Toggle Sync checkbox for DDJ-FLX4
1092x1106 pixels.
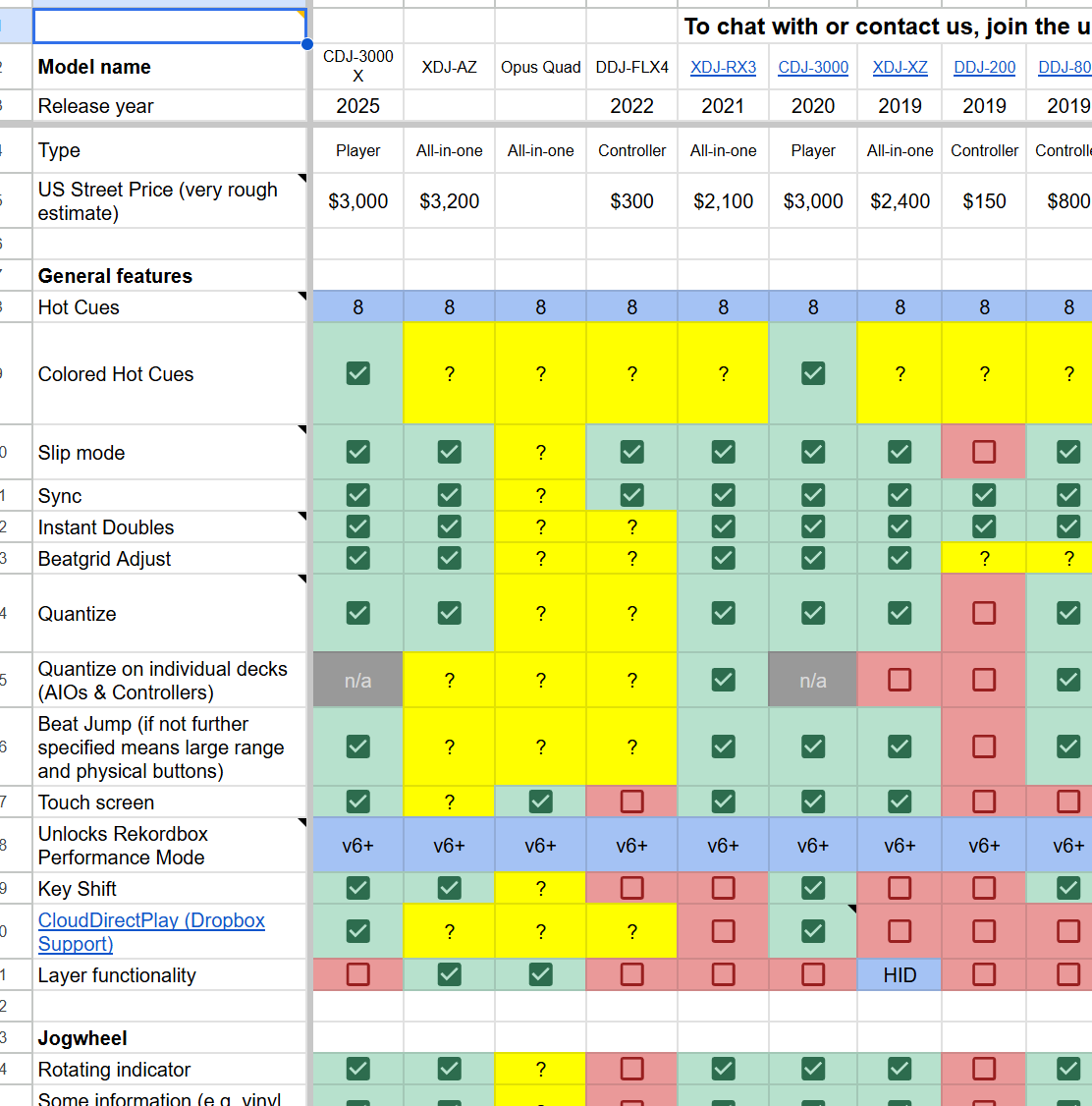click(x=631, y=495)
